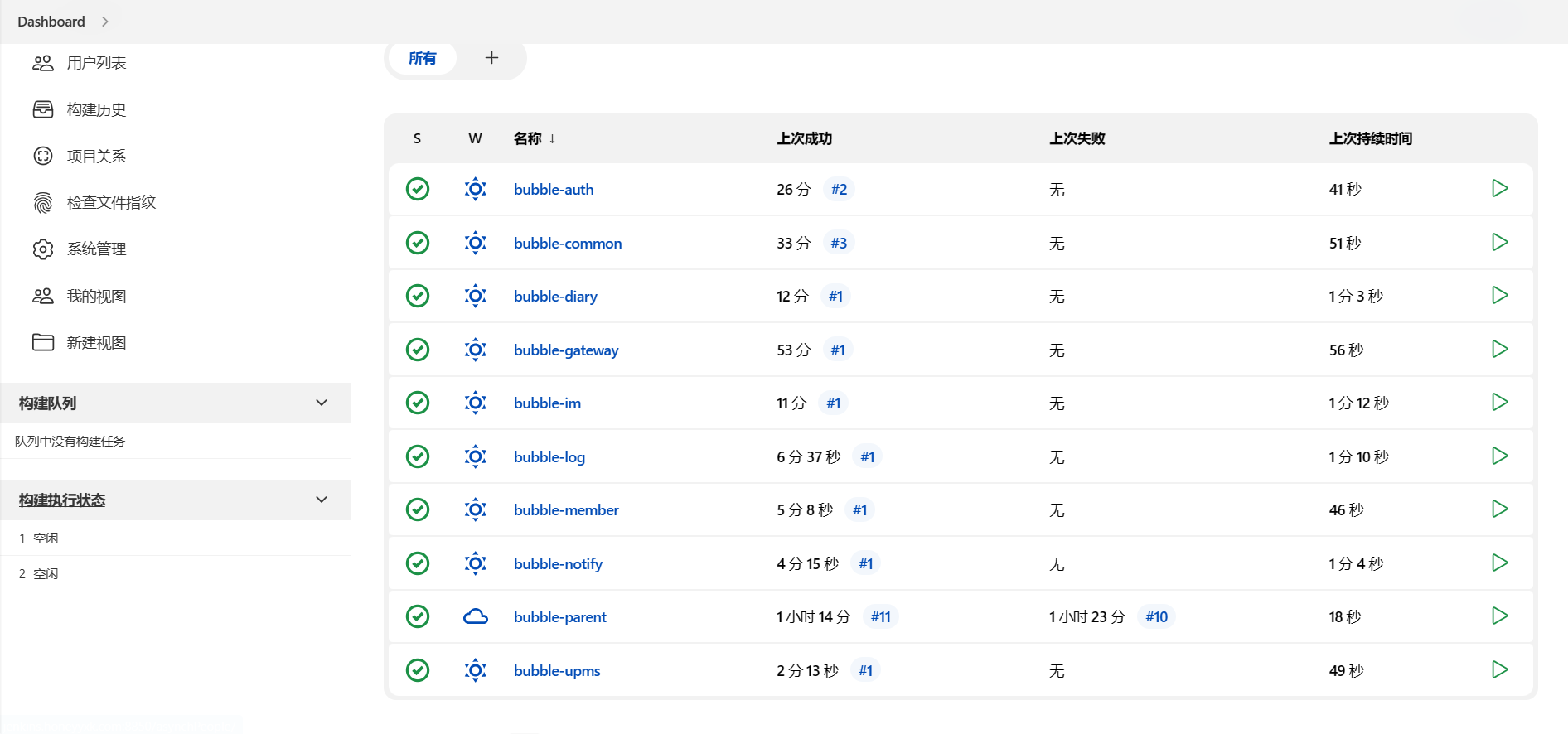The image size is (1568, 734).
Task: Open 用户列表 in the sidebar
Action: pos(96,63)
